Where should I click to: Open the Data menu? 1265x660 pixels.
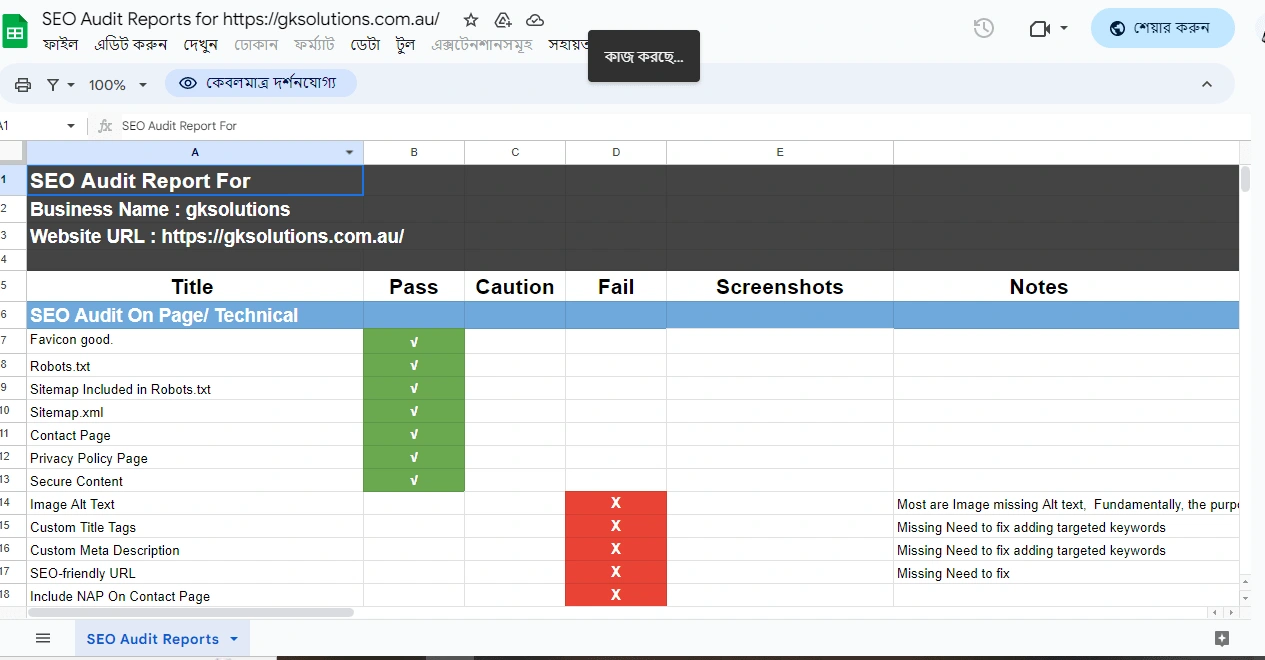click(x=365, y=45)
